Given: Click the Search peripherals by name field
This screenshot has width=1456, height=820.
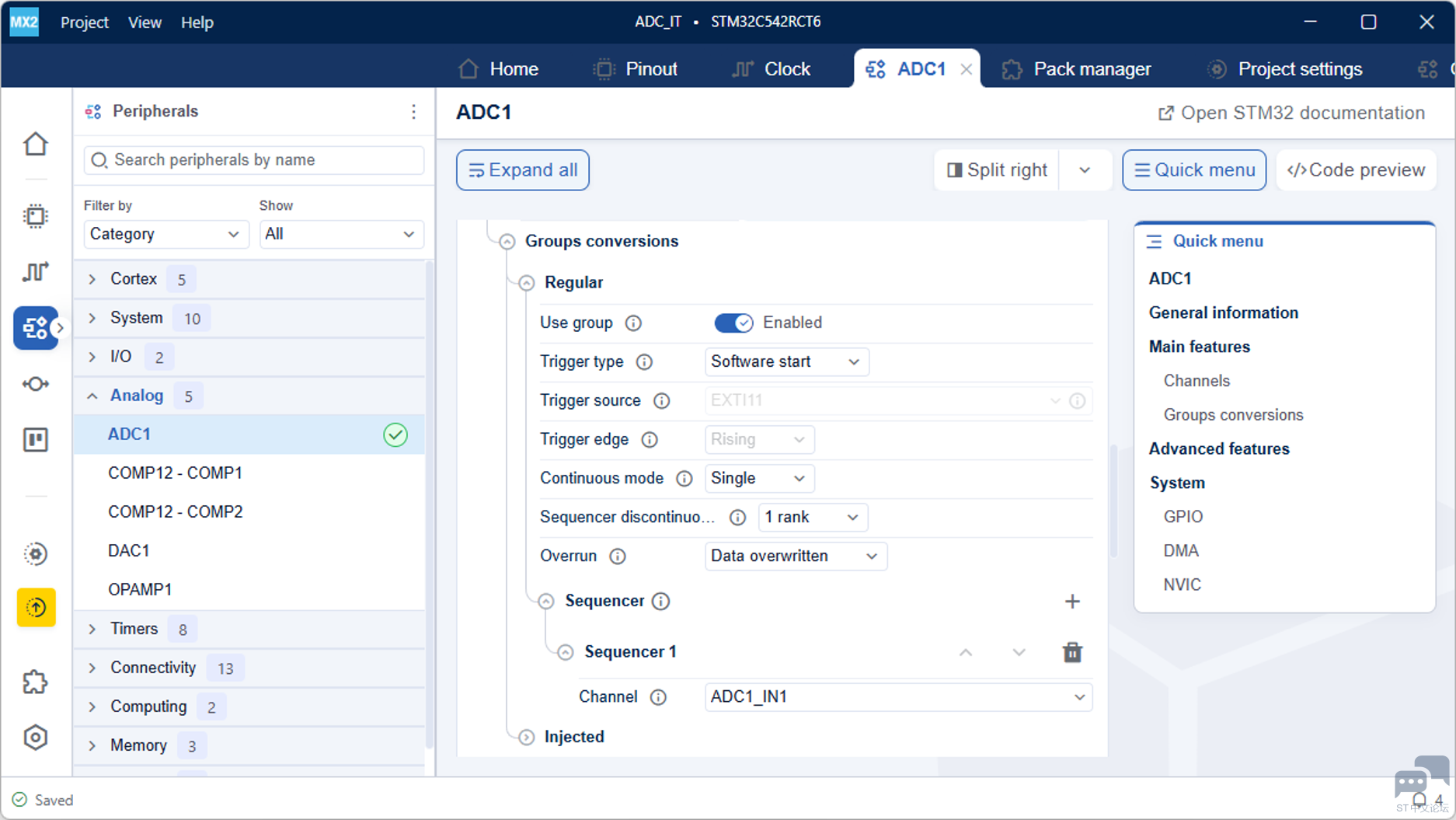Looking at the screenshot, I should pos(253,160).
